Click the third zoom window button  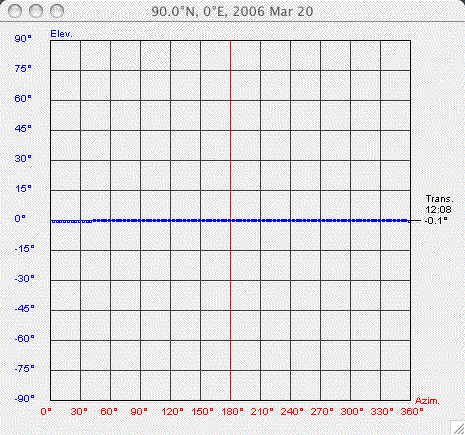pos(57,11)
